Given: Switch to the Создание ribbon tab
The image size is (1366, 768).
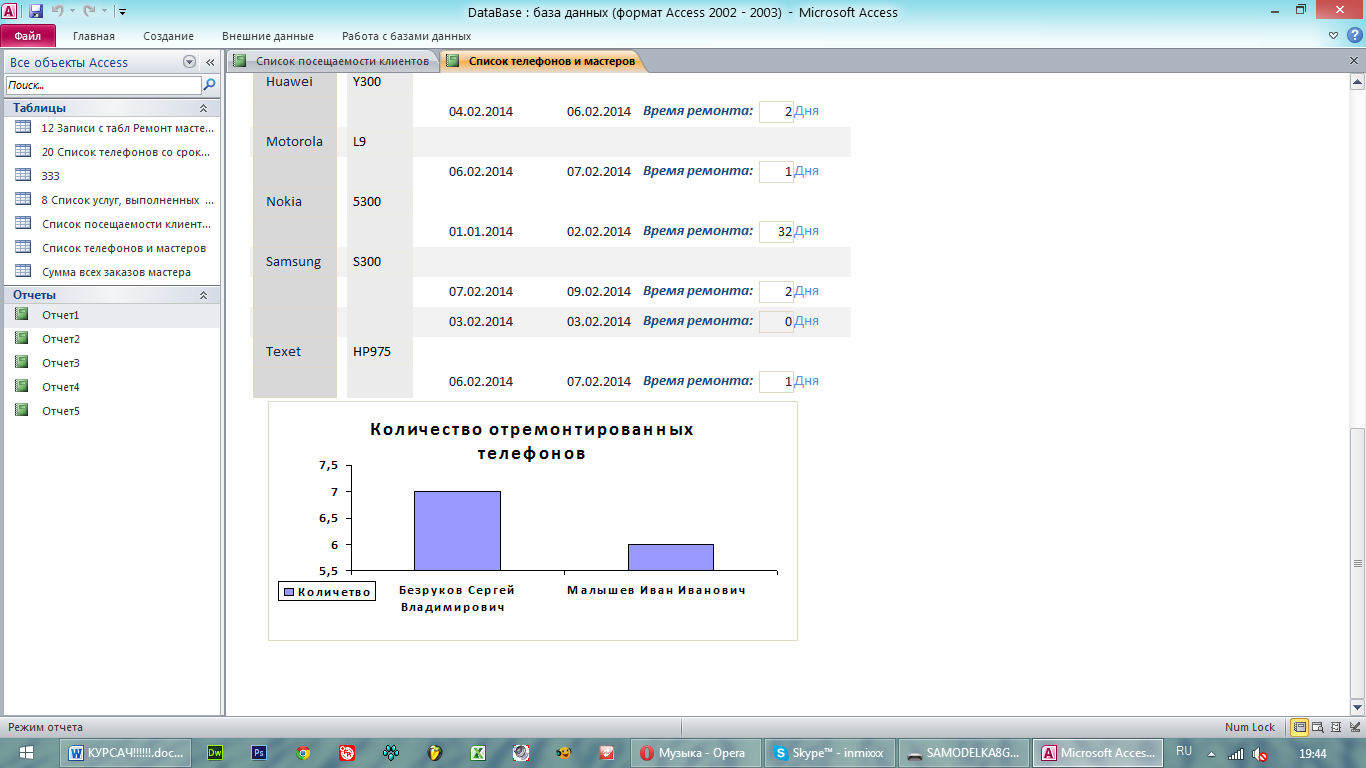Looking at the screenshot, I should 168,36.
